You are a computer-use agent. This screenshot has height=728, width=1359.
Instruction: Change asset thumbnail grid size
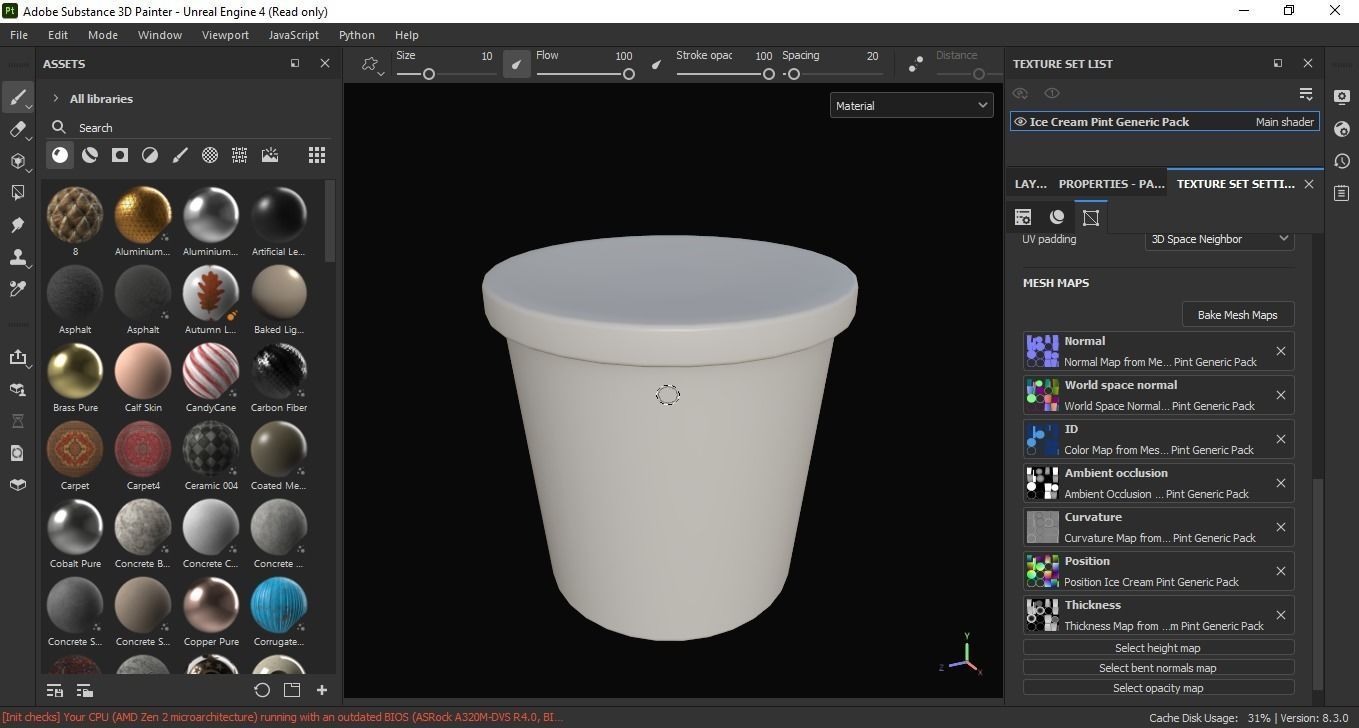pyautogui.click(x=317, y=155)
